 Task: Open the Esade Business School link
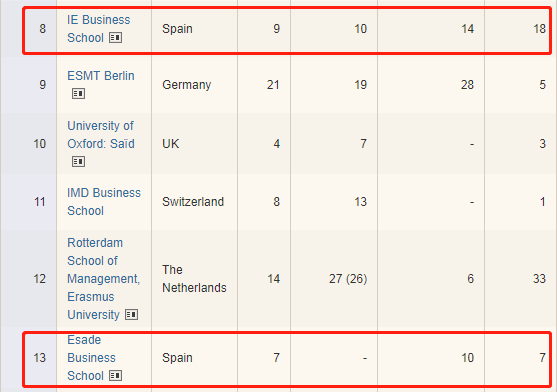(91, 358)
